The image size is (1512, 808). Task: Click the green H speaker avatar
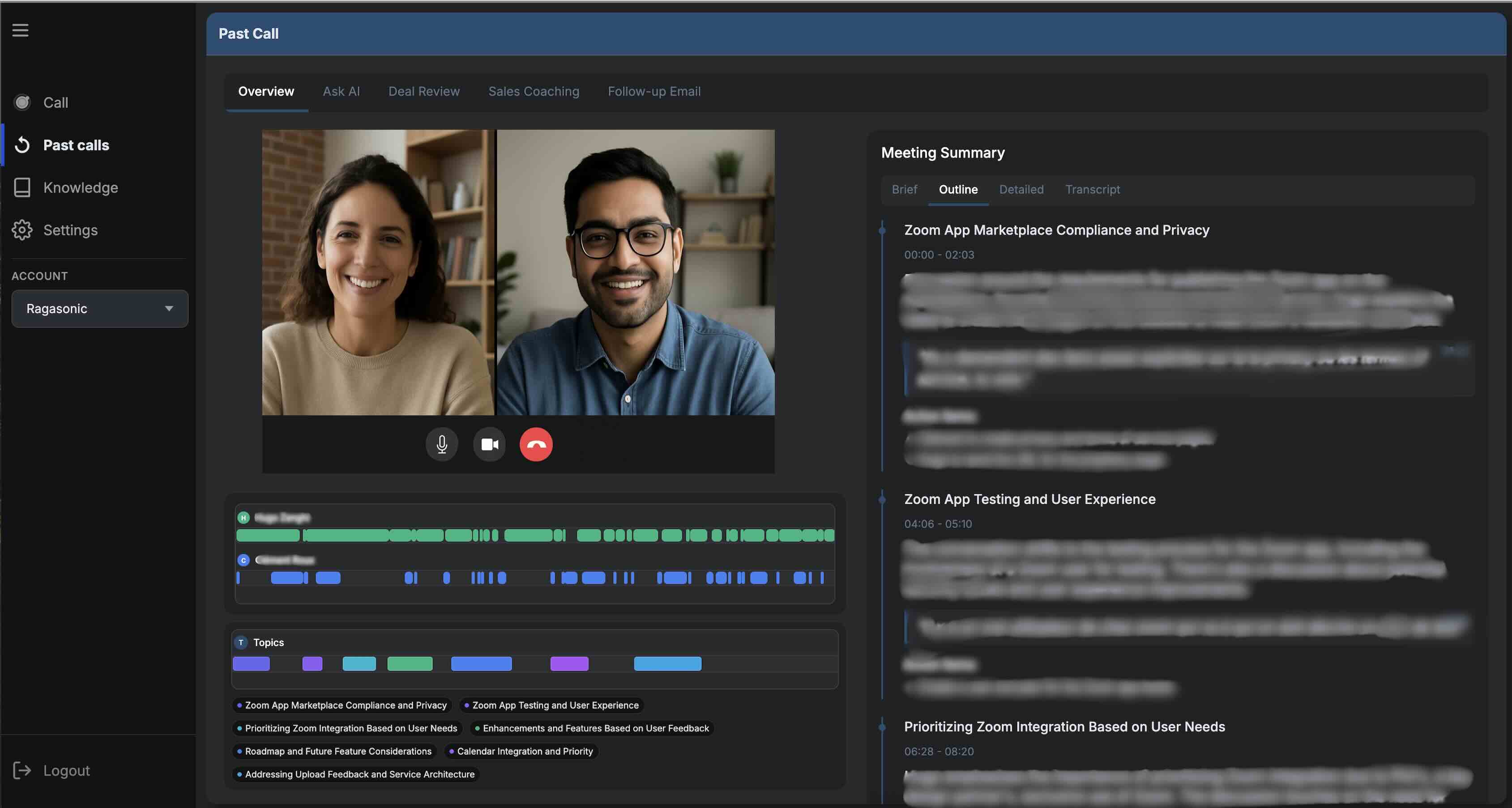pos(243,518)
